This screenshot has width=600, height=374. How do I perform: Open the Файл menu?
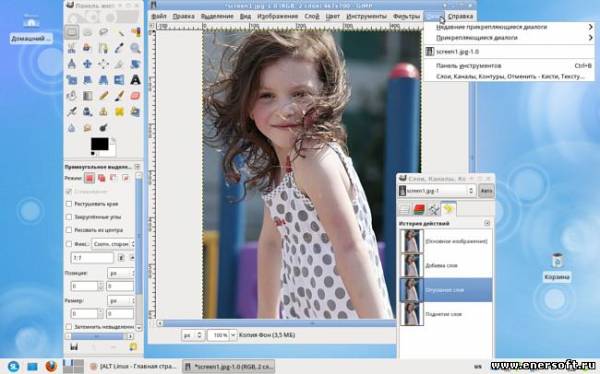159,16
